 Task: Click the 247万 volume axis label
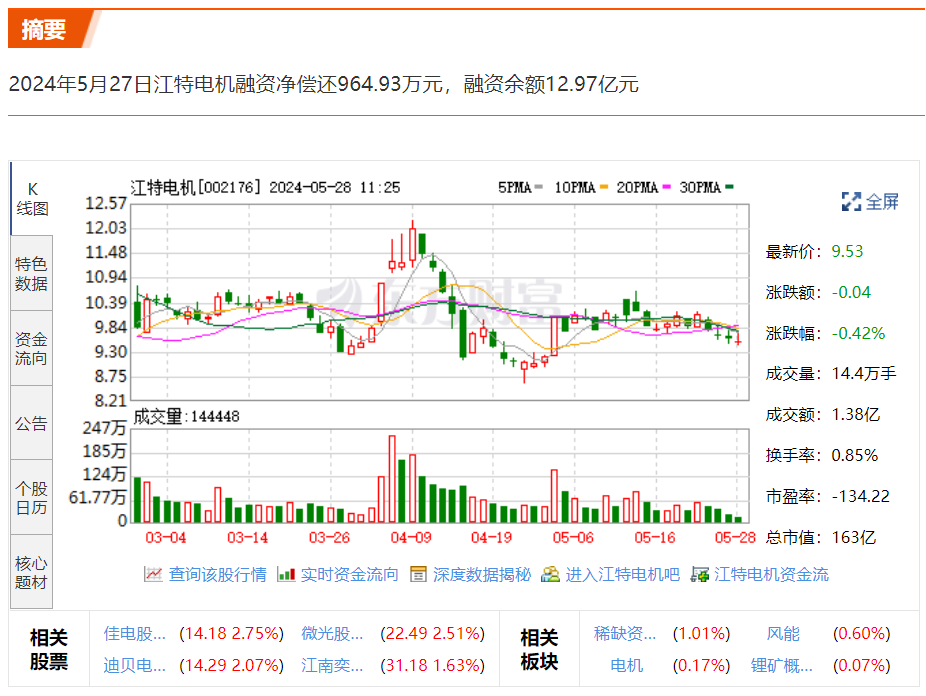pyautogui.click(x=105, y=427)
